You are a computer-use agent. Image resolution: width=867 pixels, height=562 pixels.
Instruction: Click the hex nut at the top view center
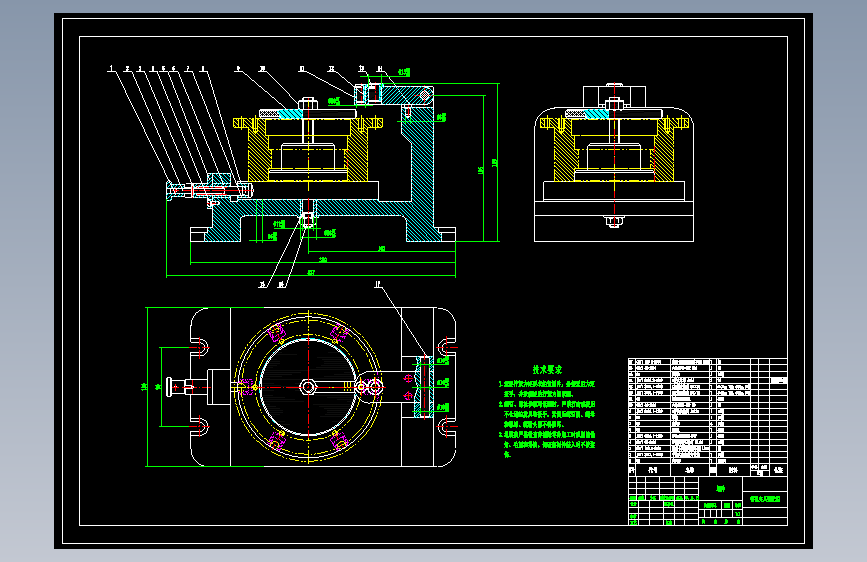308,387
